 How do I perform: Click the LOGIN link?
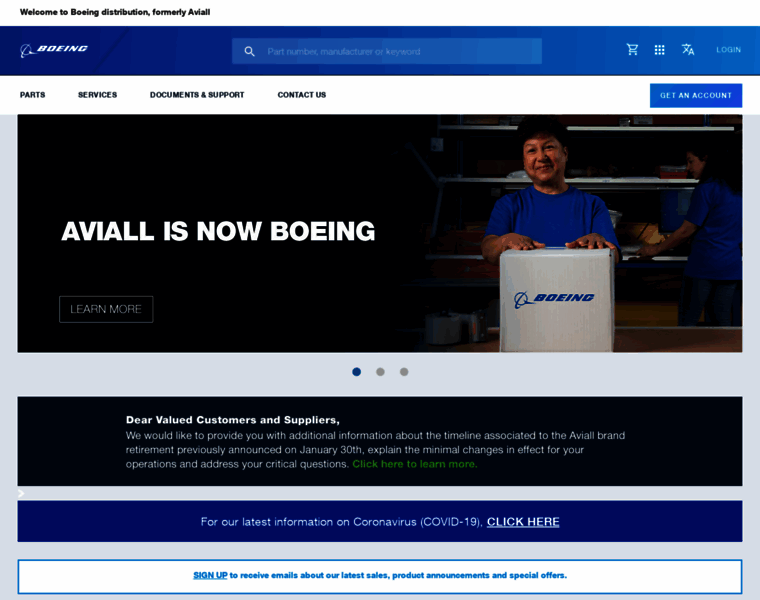[728, 49]
